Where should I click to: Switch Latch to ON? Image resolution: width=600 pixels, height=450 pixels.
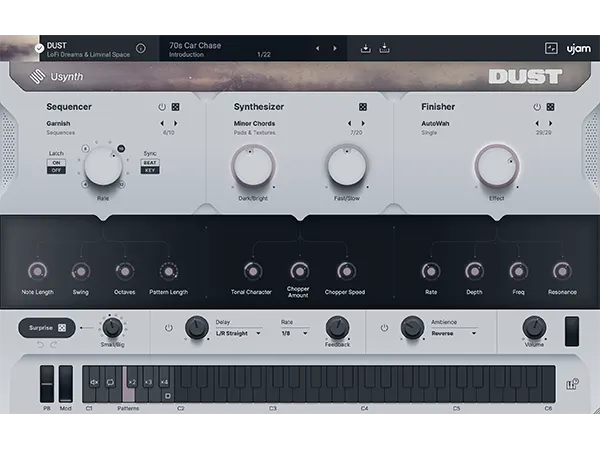(x=56, y=163)
